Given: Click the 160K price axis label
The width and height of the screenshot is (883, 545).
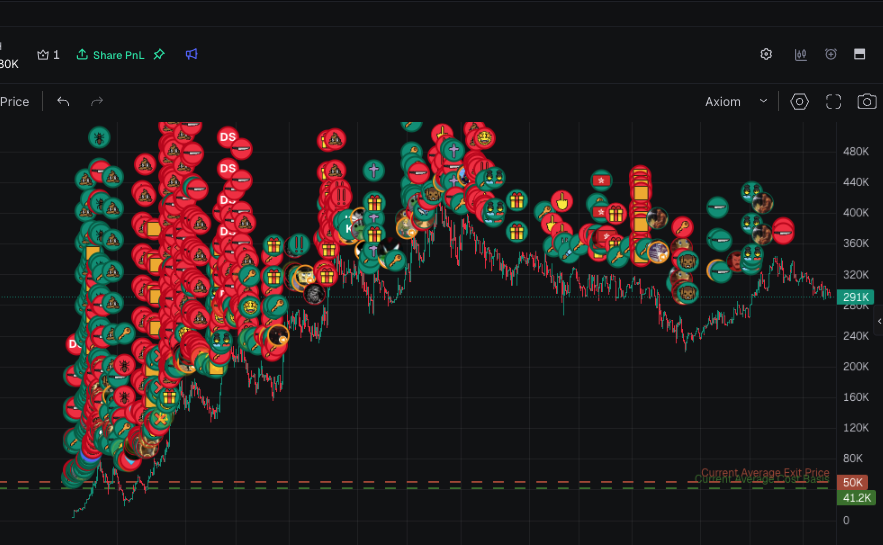Looking at the screenshot, I should pyautogui.click(x=855, y=397).
